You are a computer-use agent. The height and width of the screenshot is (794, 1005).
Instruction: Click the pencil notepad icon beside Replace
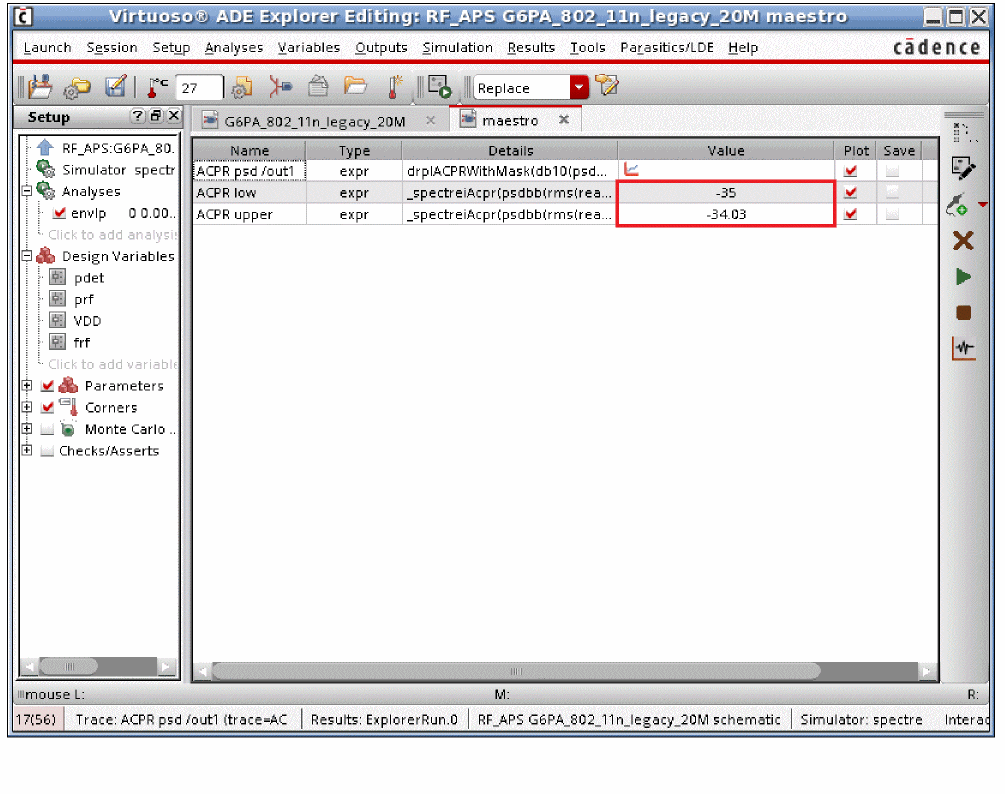(x=606, y=85)
